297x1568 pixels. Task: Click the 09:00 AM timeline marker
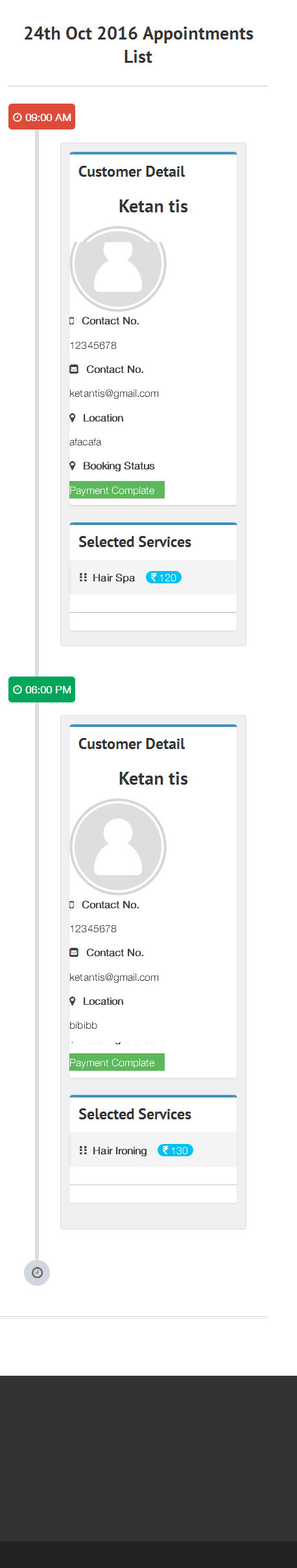42,117
